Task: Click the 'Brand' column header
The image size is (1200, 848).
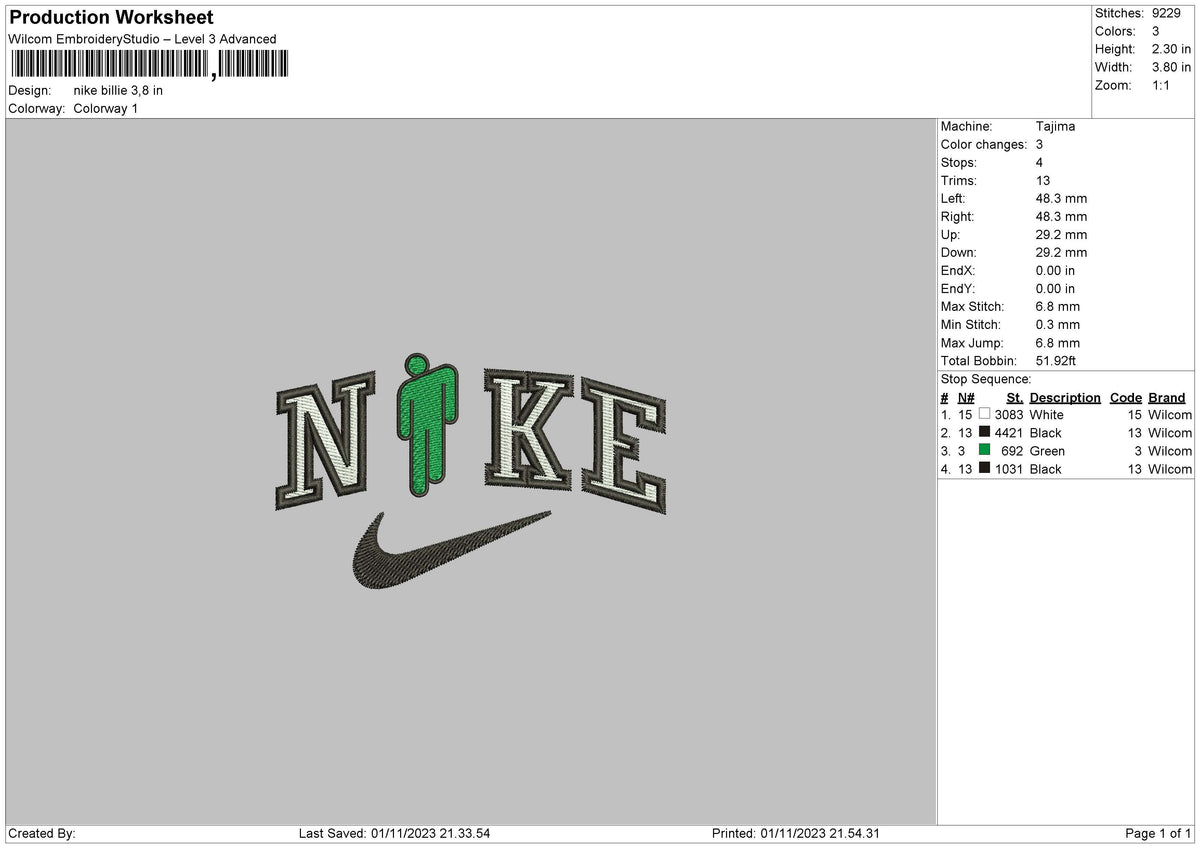Action: [x=1167, y=397]
